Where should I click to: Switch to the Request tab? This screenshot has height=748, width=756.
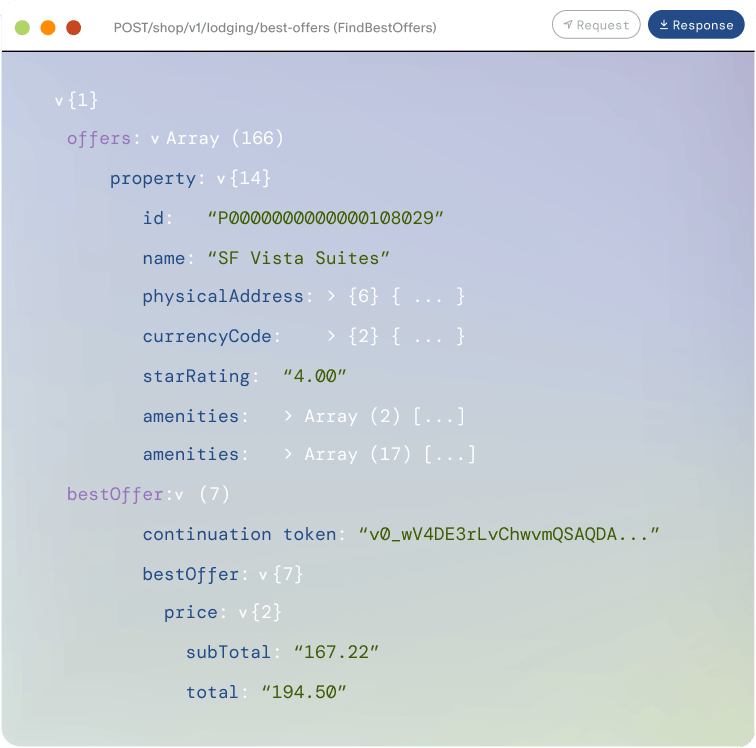coord(595,25)
